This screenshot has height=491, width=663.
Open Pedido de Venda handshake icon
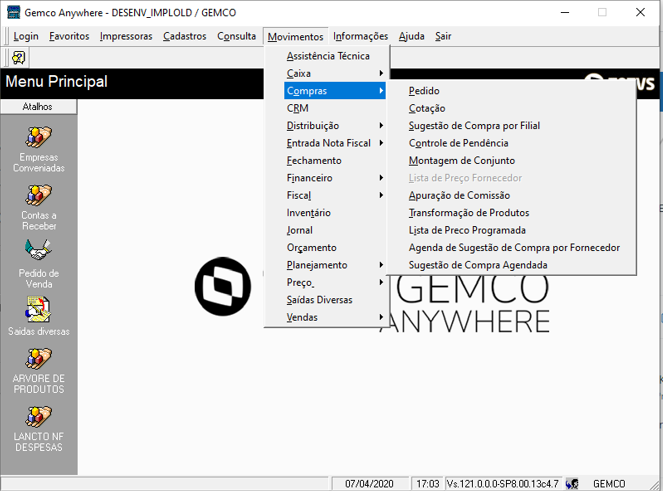(x=38, y=250)
